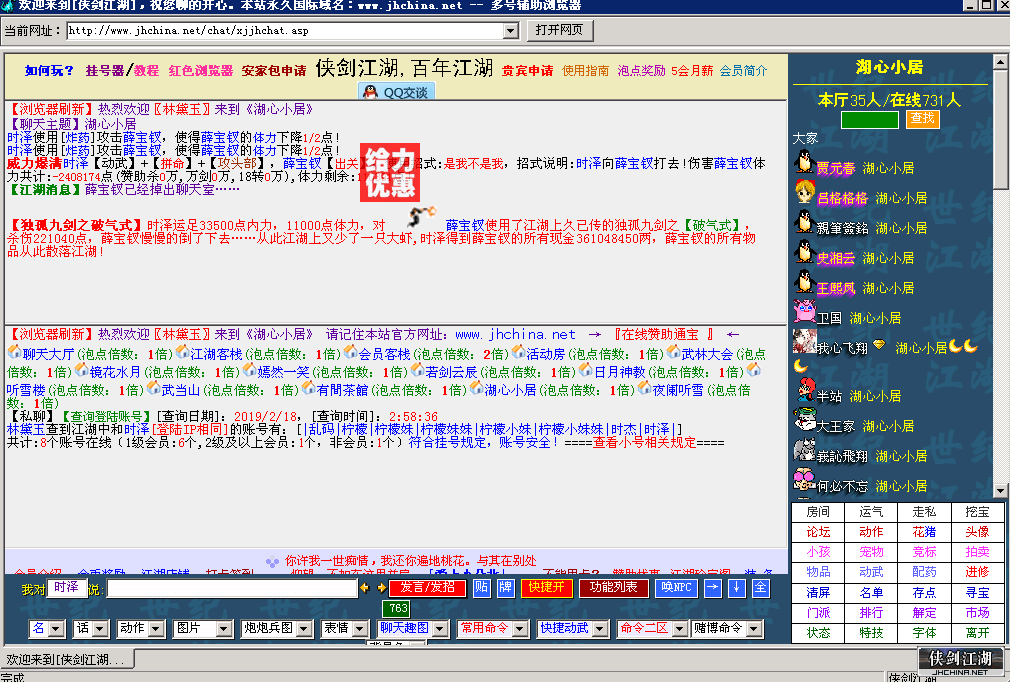The height and width of the screenshot is (682, 1010).
Task: Click the avatar icon next to 半站
Action: 805,390
